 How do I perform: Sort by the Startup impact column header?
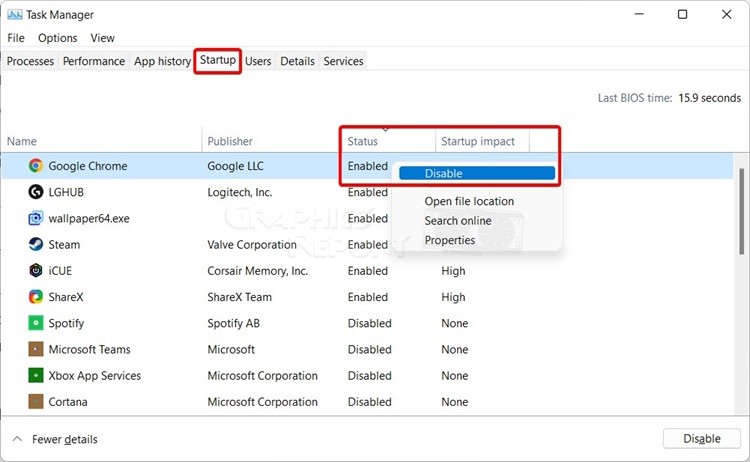point(478,141)
